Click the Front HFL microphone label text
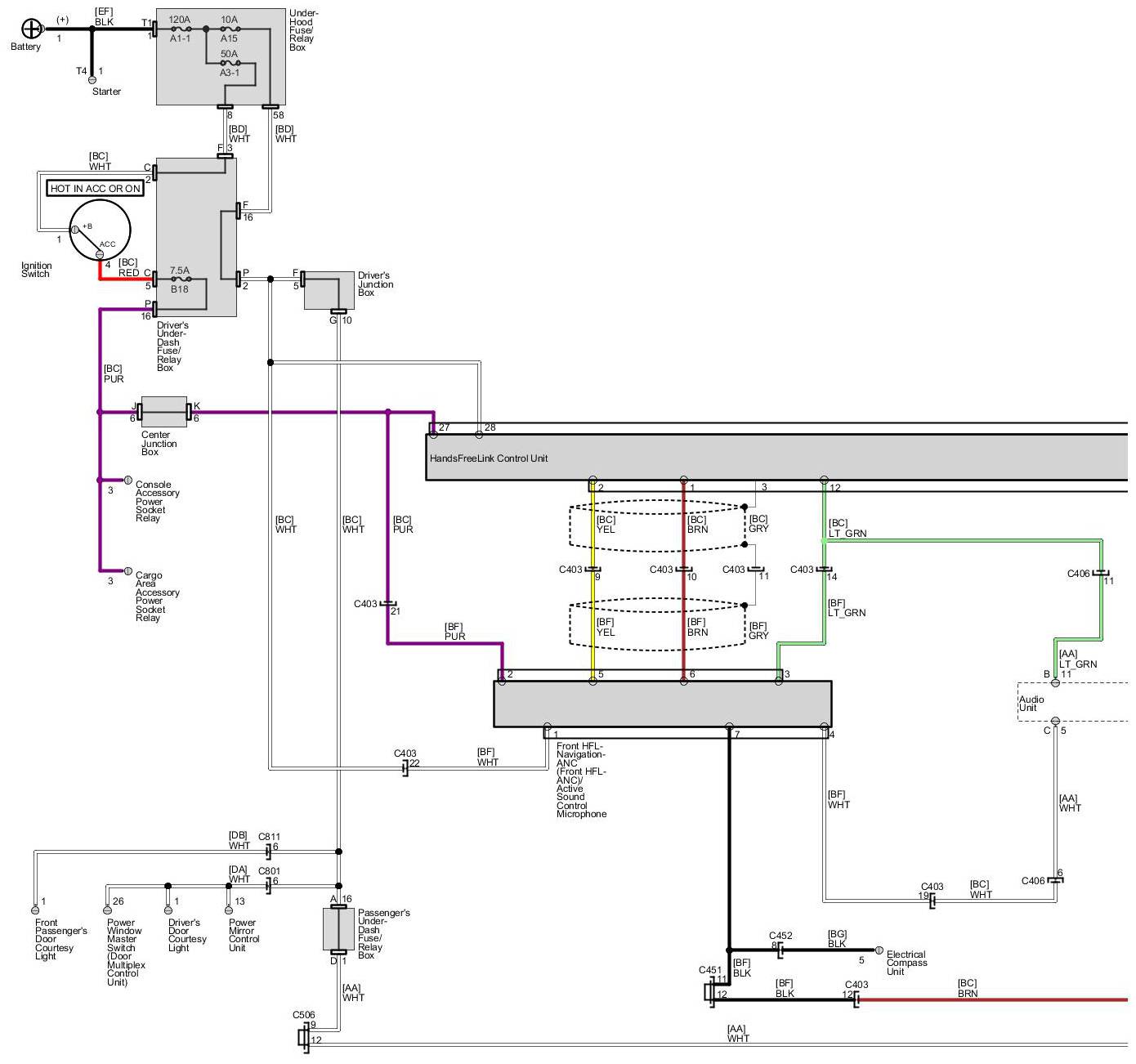This screenshot has height=1064, width=1136. [x=582, y=780]
